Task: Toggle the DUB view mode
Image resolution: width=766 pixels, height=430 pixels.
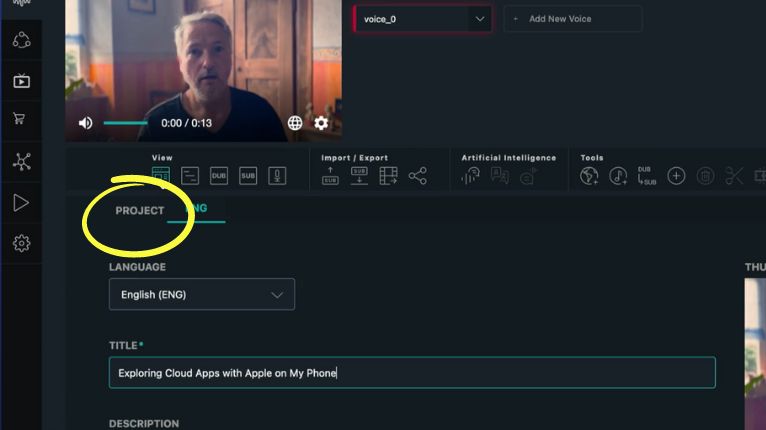Action: [218, 176]
